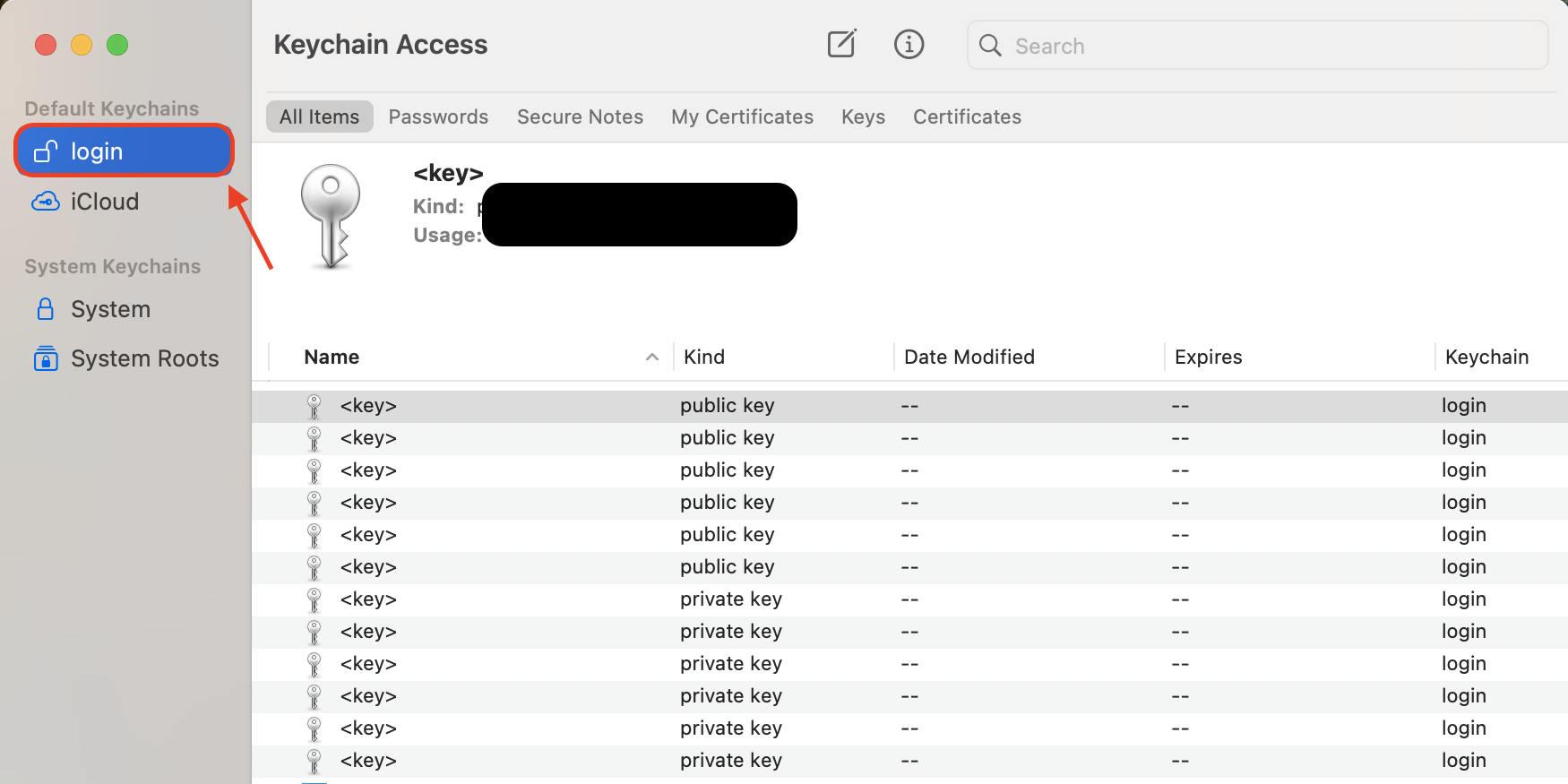Click the Certificates tab label

coord(967,116)
